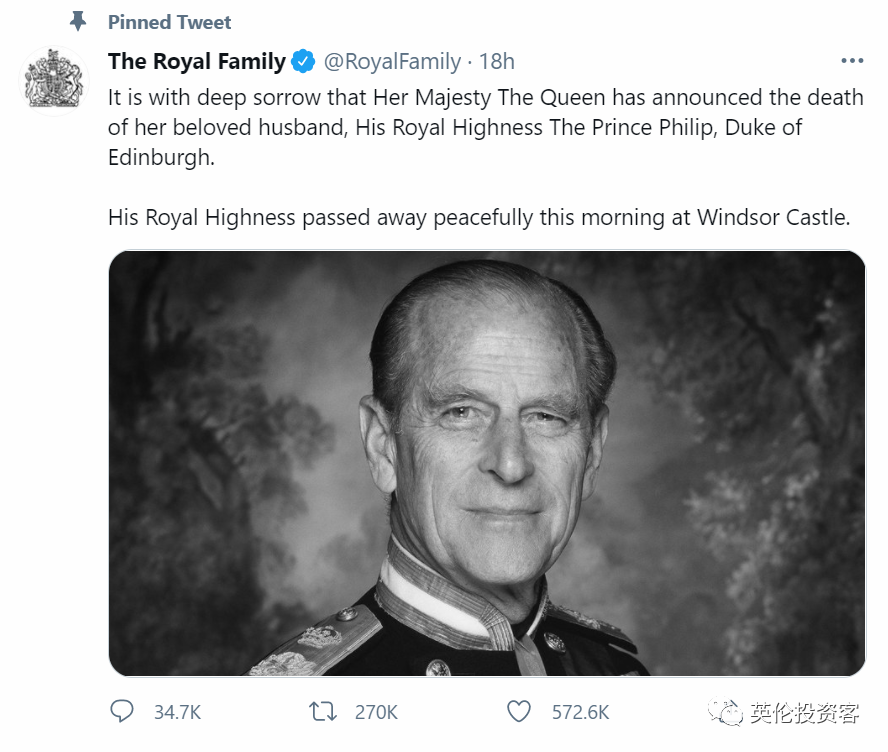
Task: Retweet using the arrows icon
Action: [322, 712]
